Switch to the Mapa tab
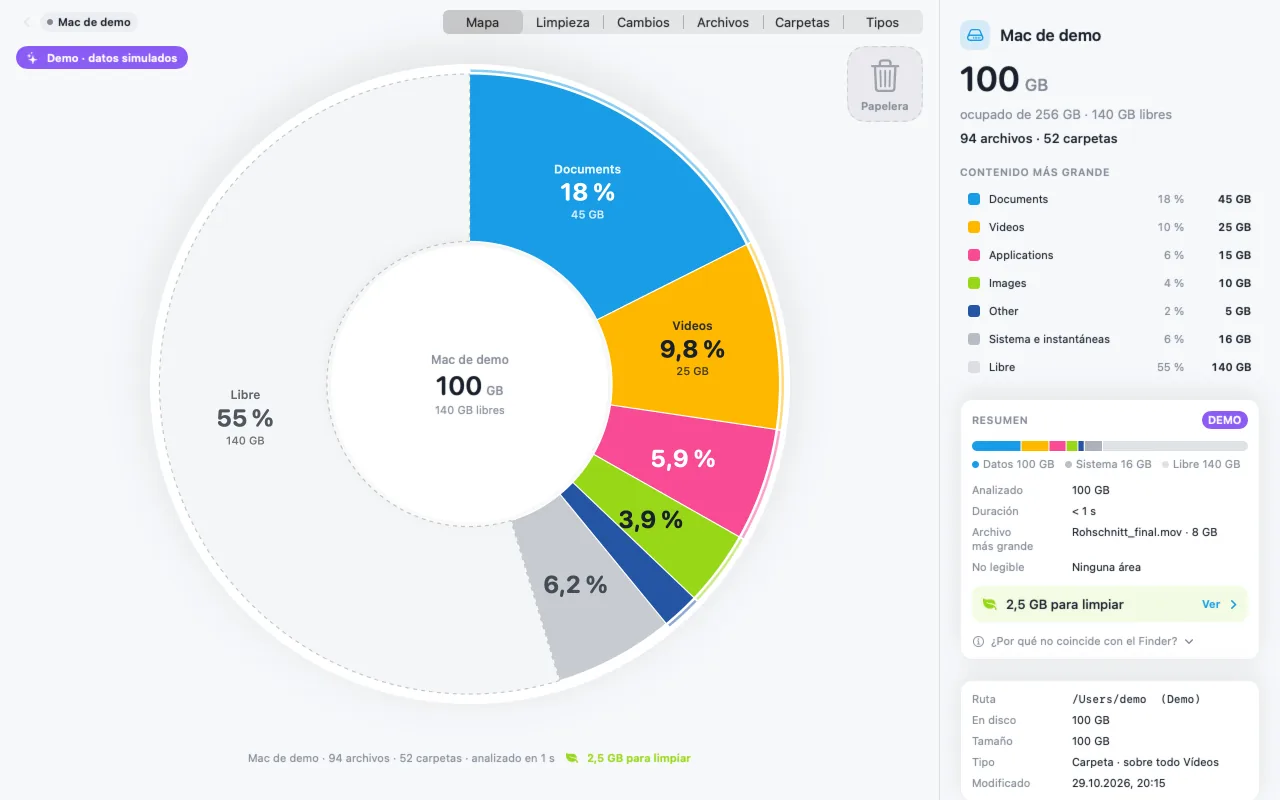The image size is (1280, 800). tap(483, 22)
